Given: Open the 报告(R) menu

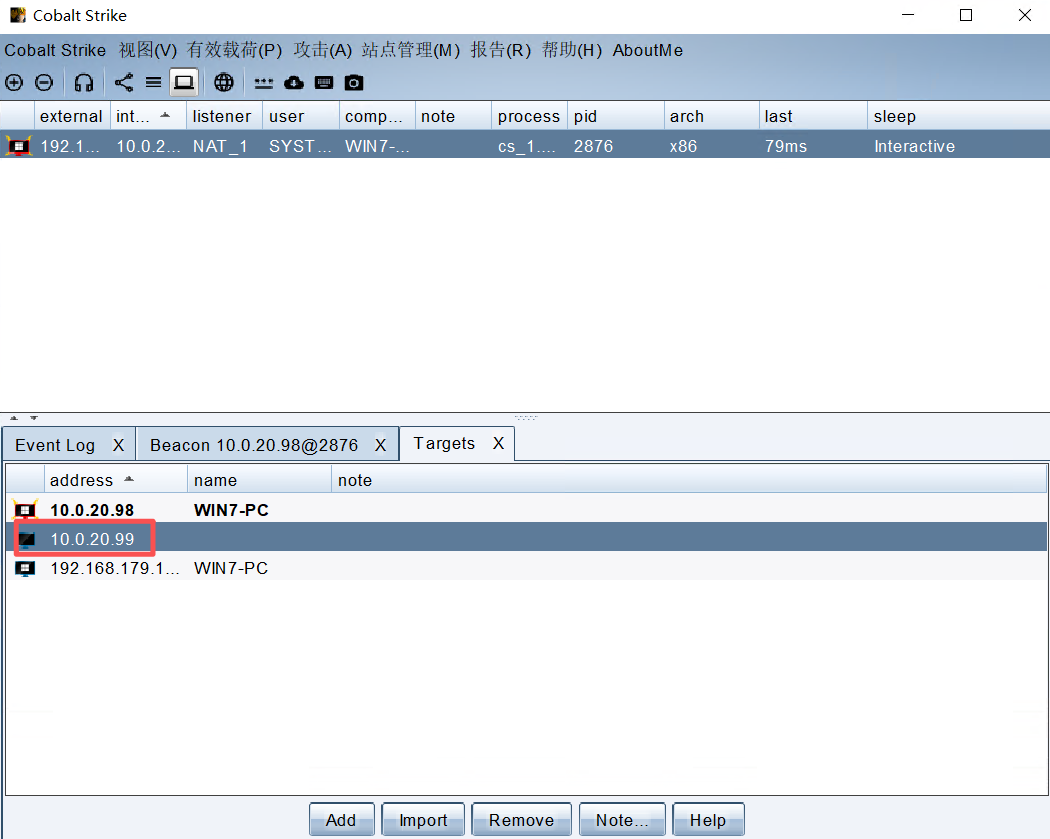Looking at the screenshot, I should [x=501, y=50].
